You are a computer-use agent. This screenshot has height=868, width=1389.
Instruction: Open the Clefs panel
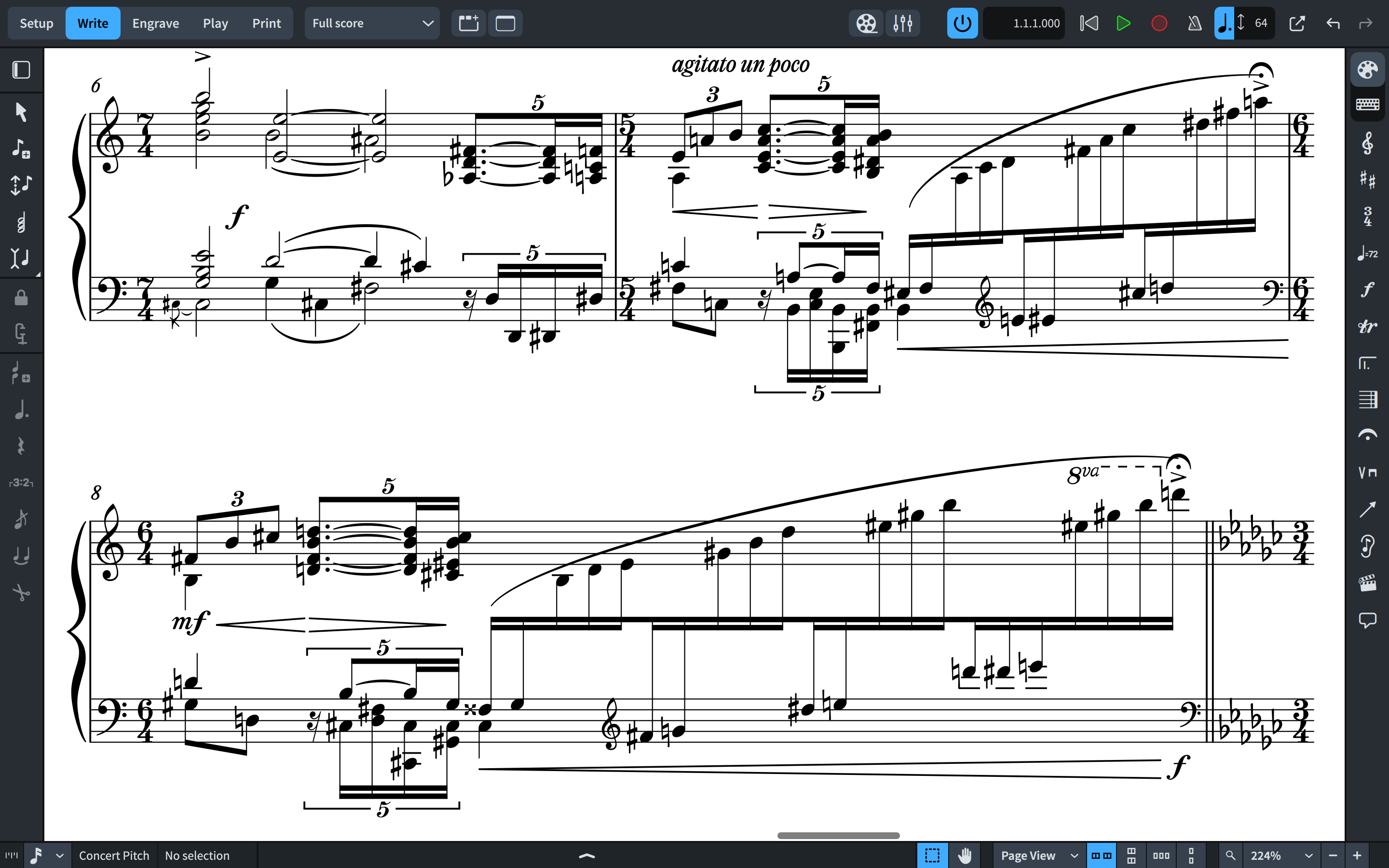(1367, 144)
